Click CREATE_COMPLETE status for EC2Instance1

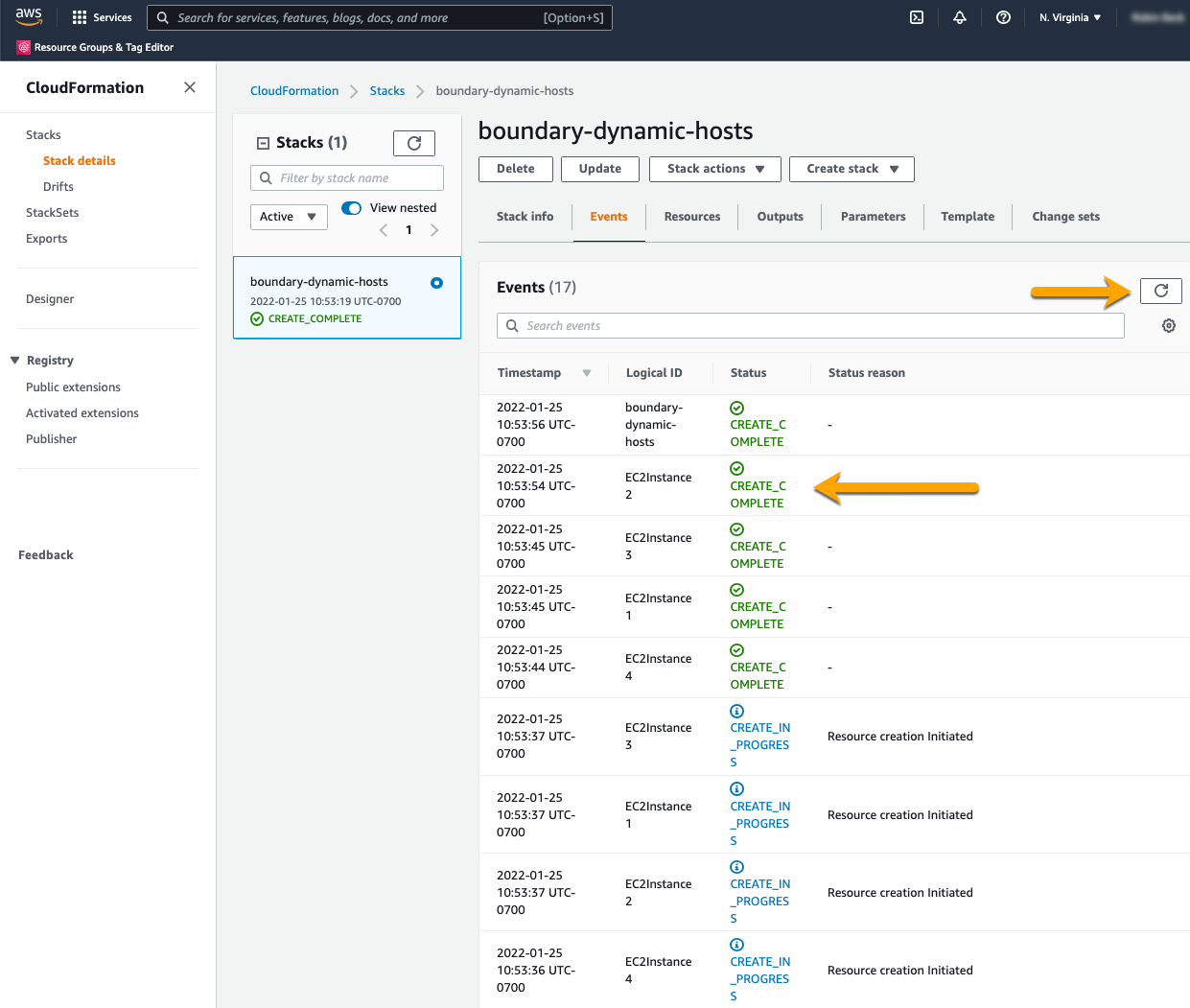pos(758,607)
